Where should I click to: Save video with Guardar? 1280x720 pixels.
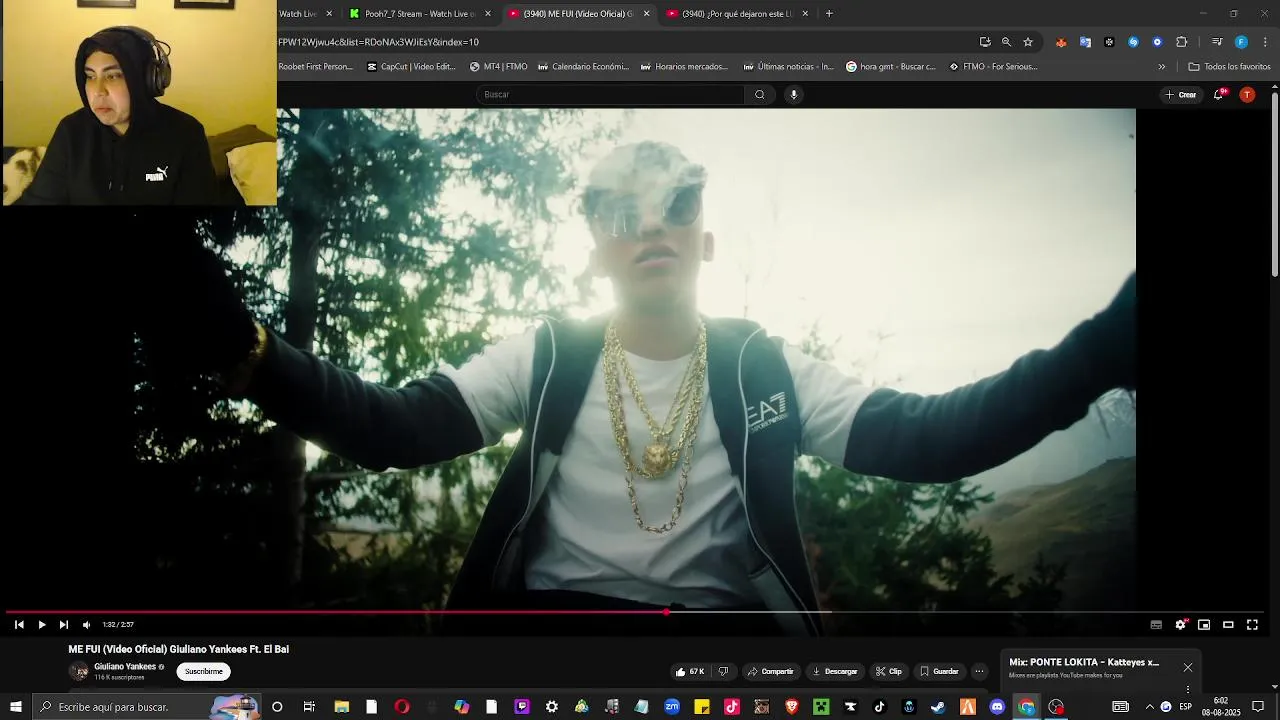coord(939,672)
